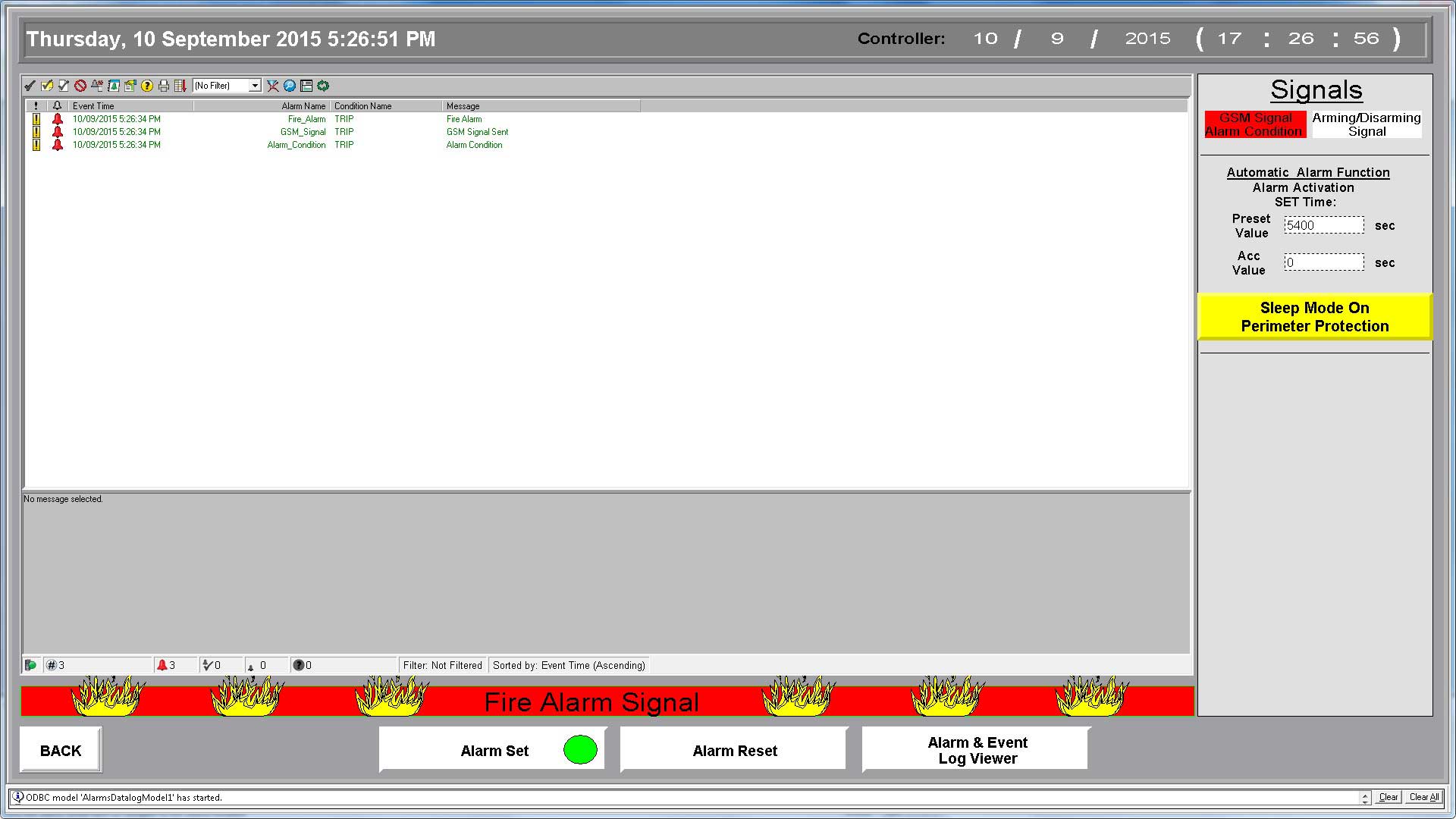Viewport: 1456px width, 819px height.
Task: Click the print alarms printer icon
Action: point(164,86)
